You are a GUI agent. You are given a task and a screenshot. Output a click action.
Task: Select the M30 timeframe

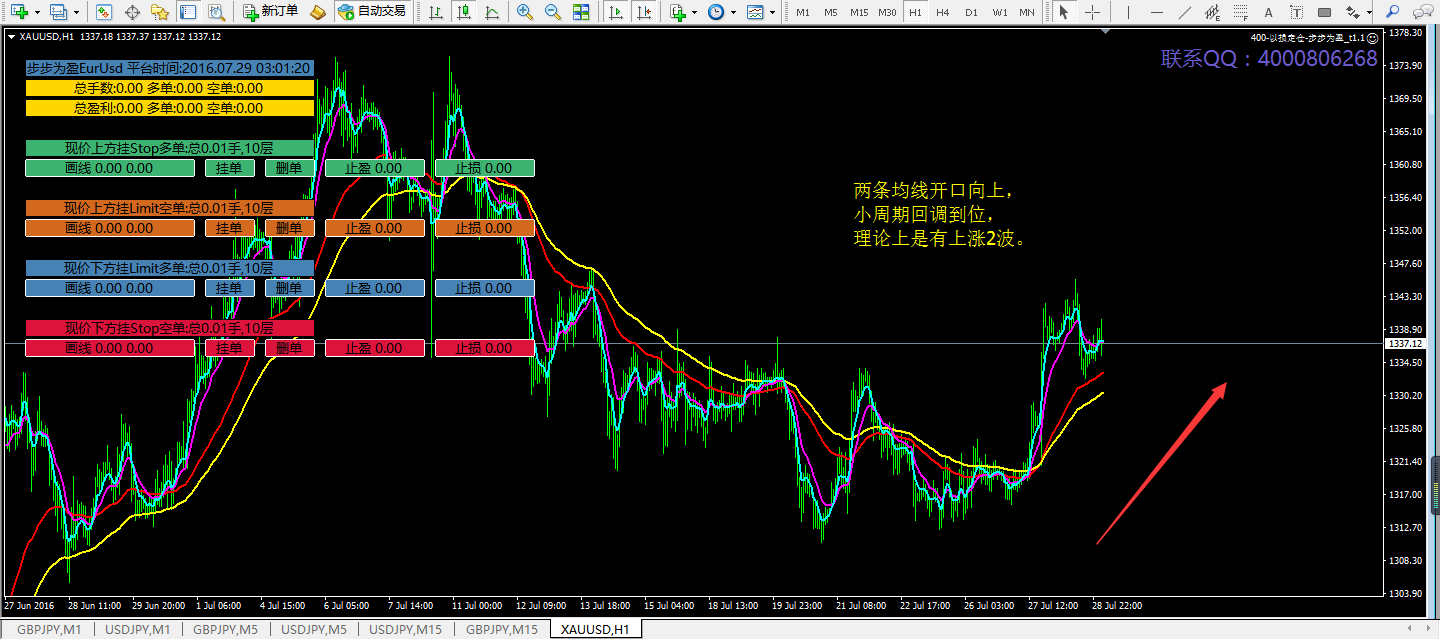[x=886, y=12]
